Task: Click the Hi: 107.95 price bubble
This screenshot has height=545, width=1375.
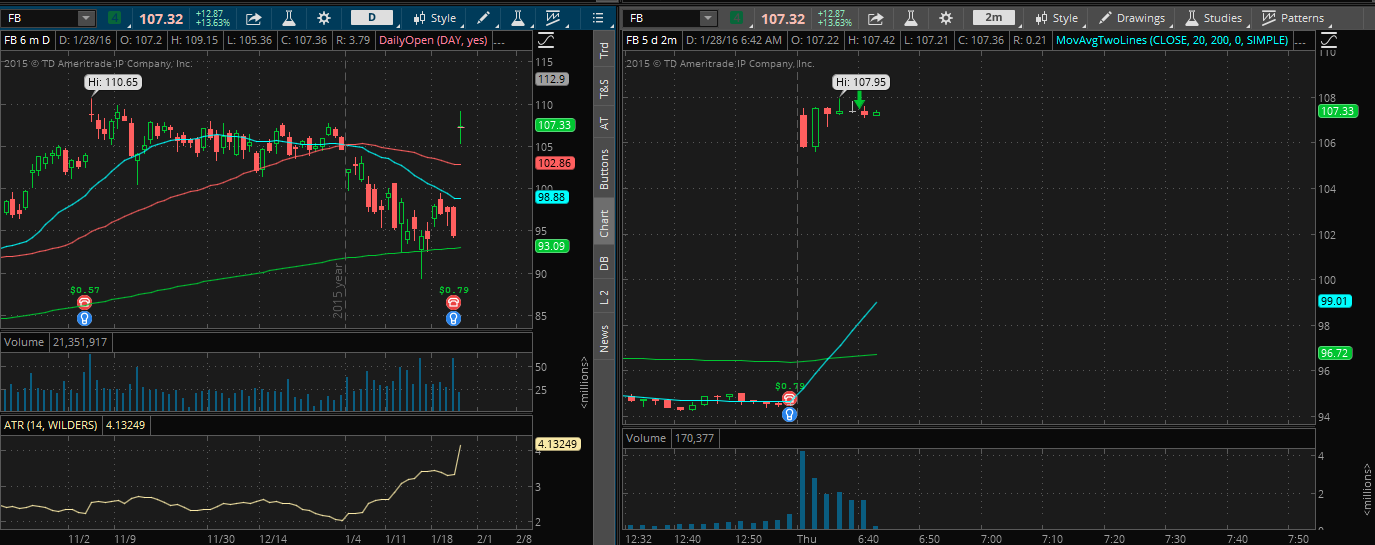Action: pos(862,83)
